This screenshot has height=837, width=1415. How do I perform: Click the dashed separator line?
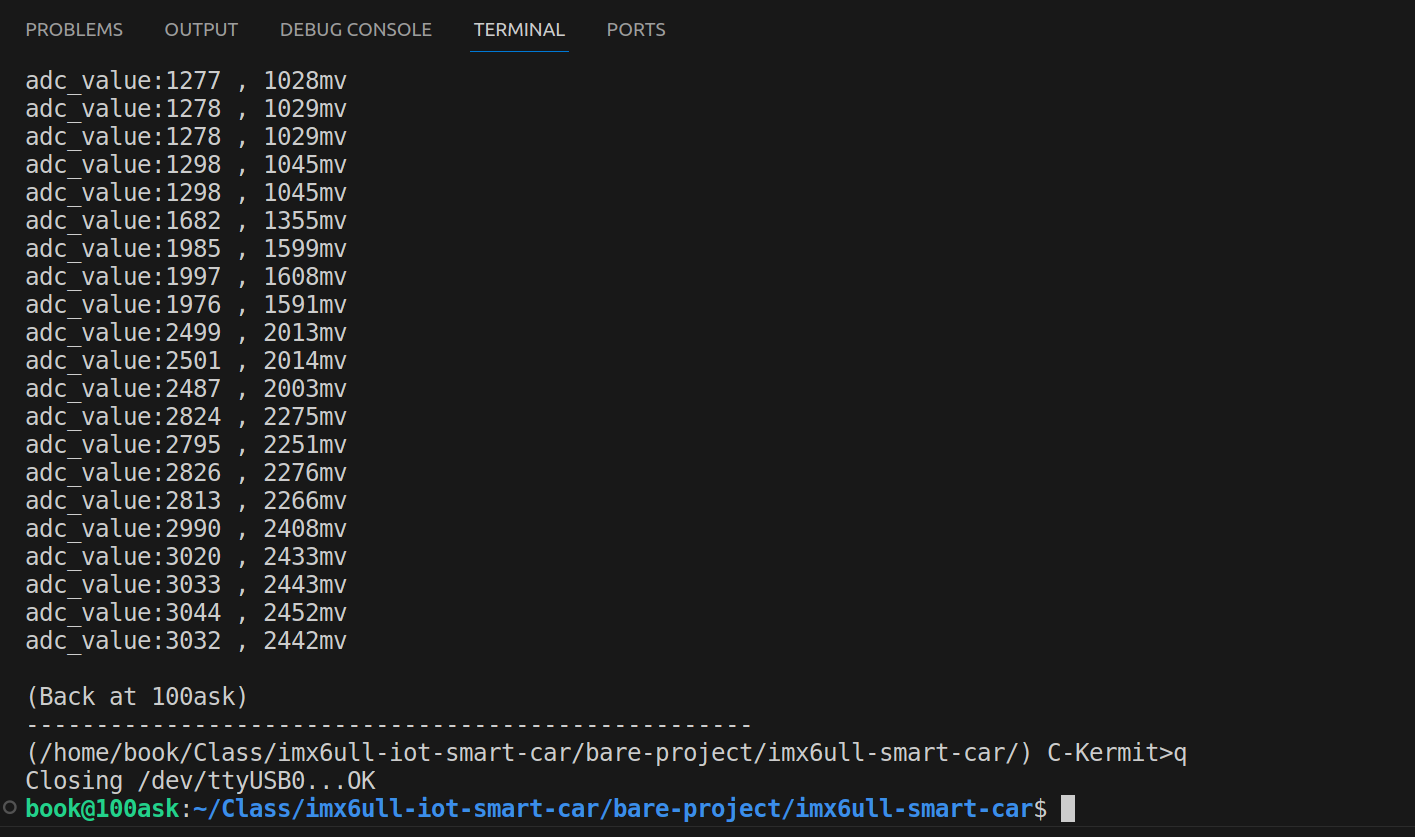point(389,725)
